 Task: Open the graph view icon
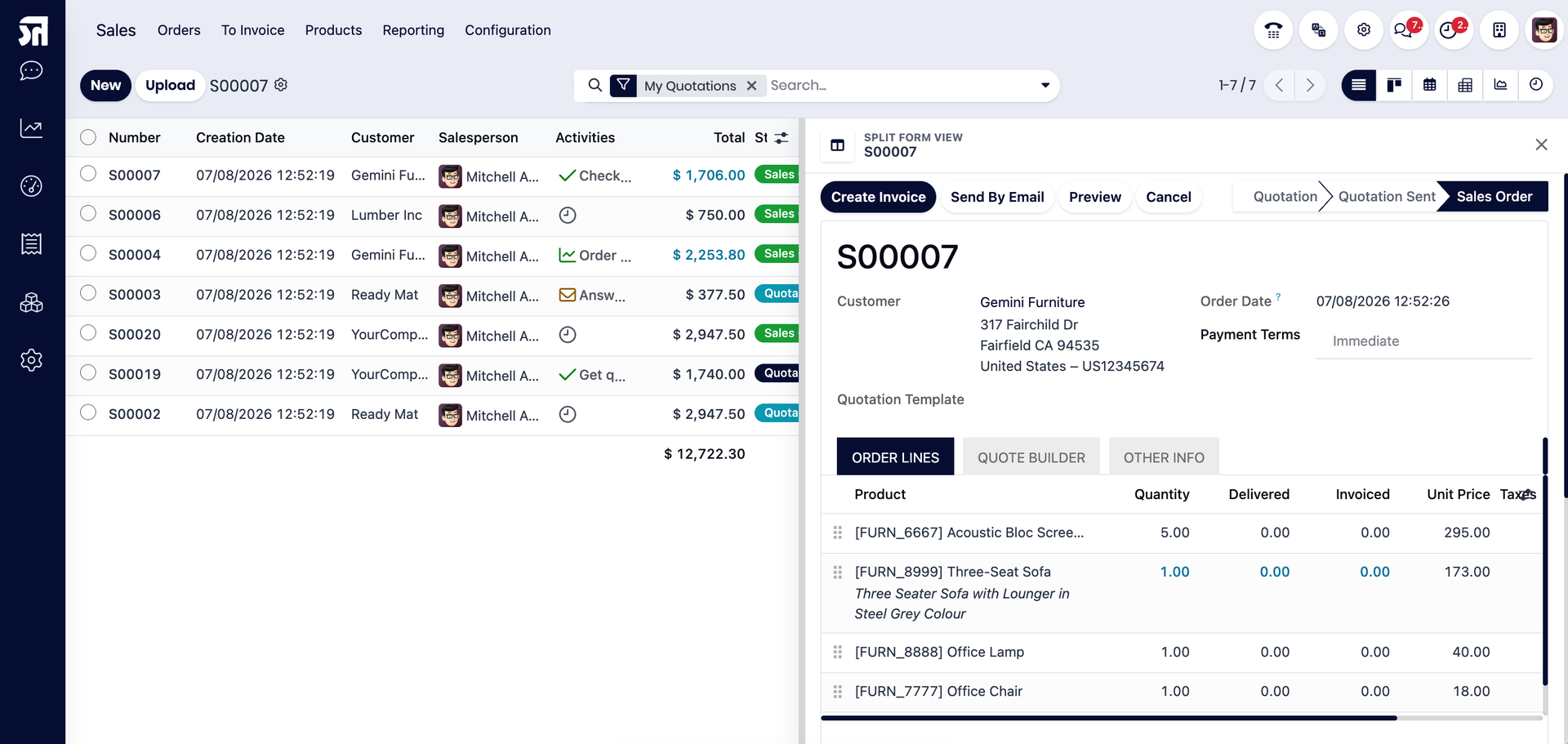pyautogui.click(x=1500, y=85)
